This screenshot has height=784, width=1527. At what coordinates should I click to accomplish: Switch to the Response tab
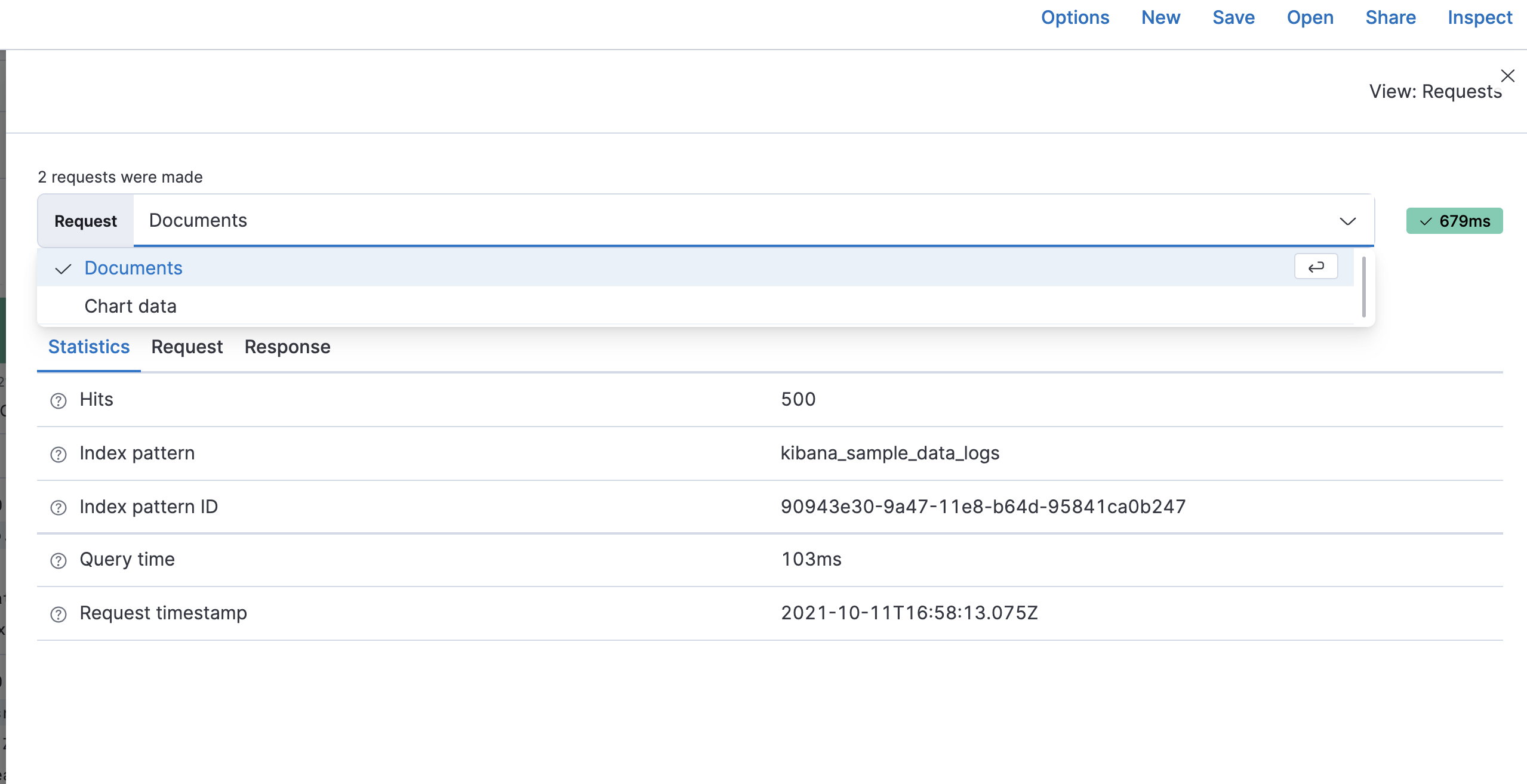point(287,347)
